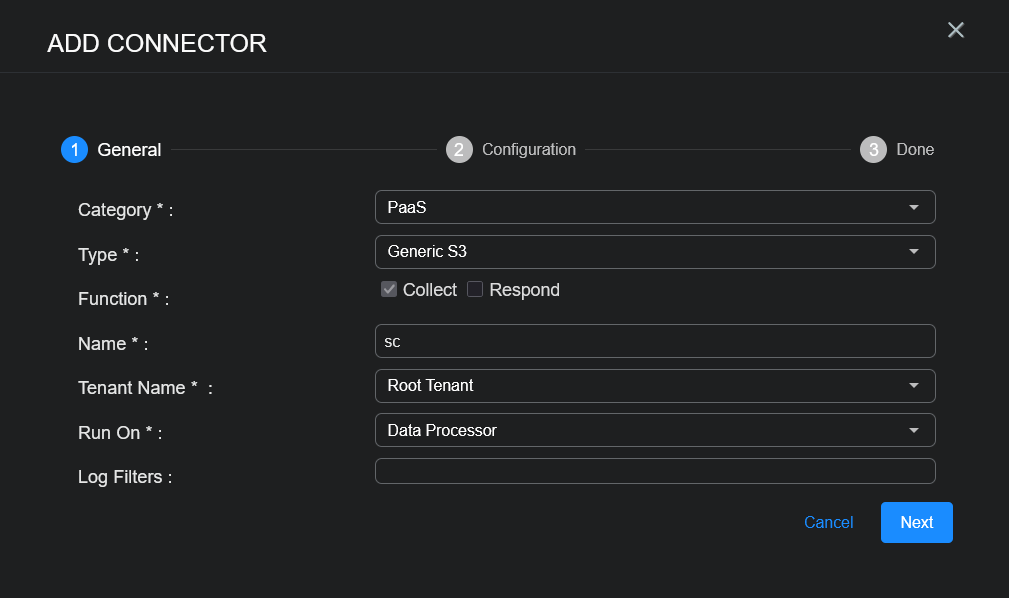Image resolution: width=1009 pixels, height=598 pixels.
Task: Open the Data Processor Run On dropdown
Action: [640, 431]
